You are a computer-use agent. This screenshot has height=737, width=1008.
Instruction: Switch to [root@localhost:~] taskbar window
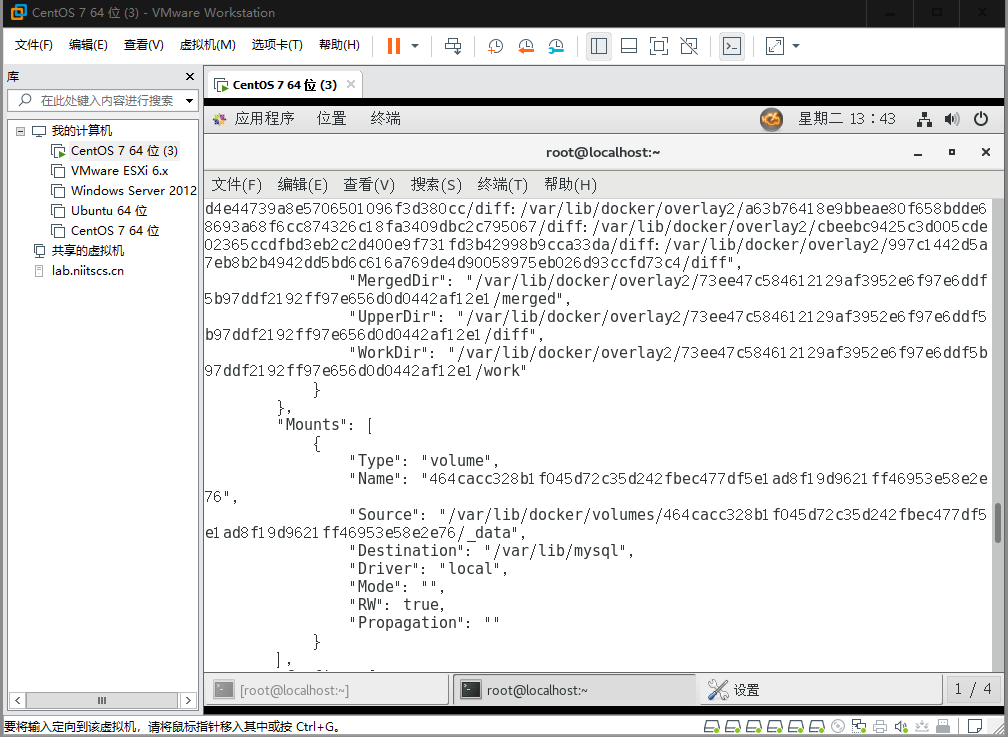pos(328,690)
